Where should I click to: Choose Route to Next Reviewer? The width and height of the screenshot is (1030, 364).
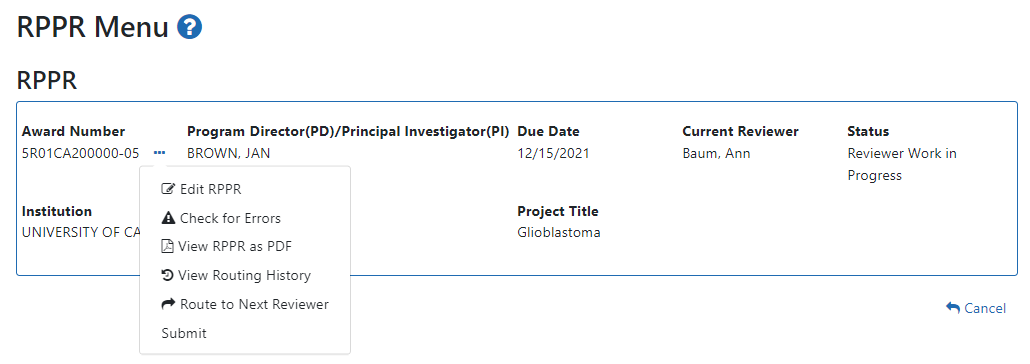[x=244, y=304]
